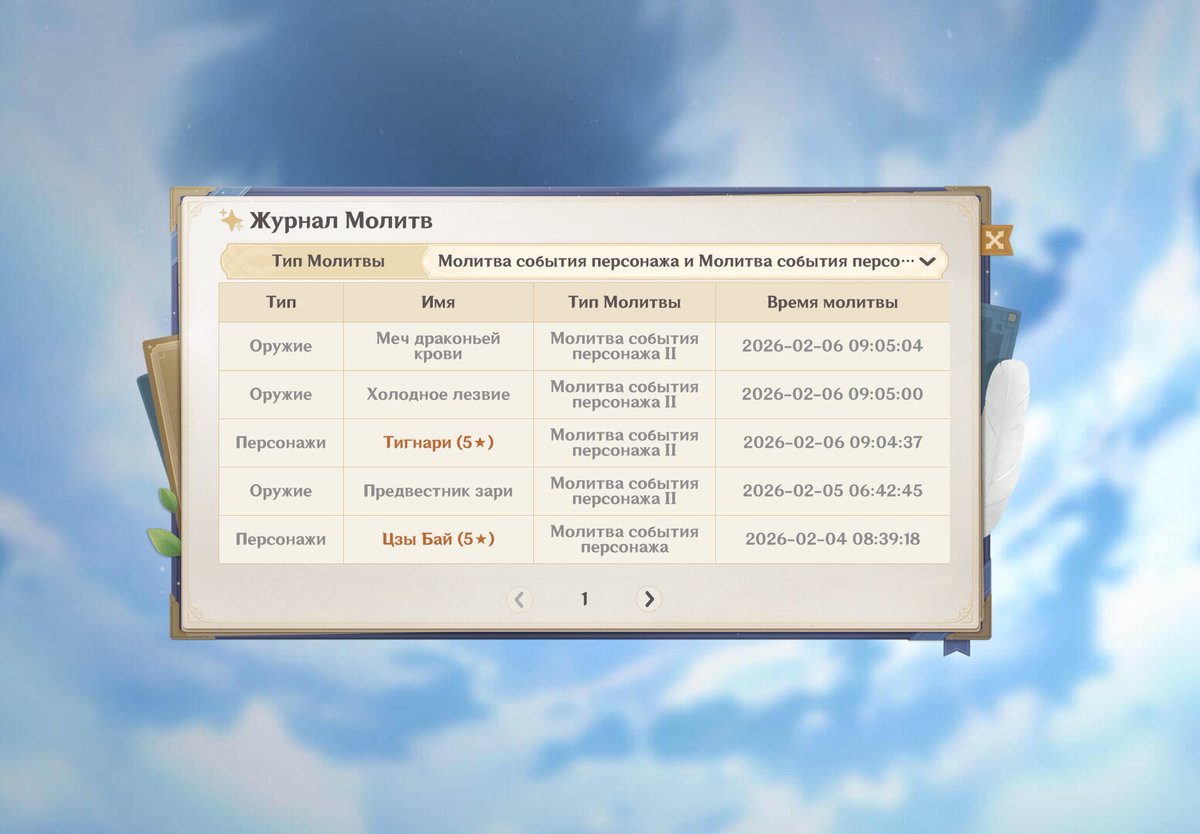Click the Цзы Бай (5★) entry
The width and height of the screenshot is (1200, 834).
tap(438, 539)
